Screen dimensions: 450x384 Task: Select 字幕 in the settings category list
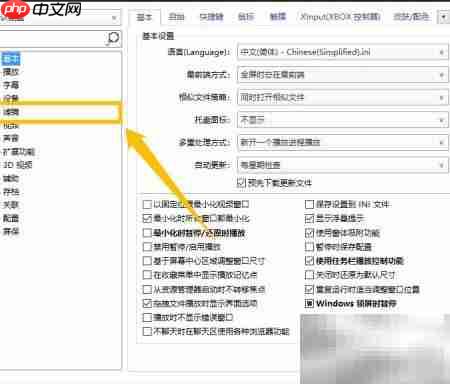11,85
